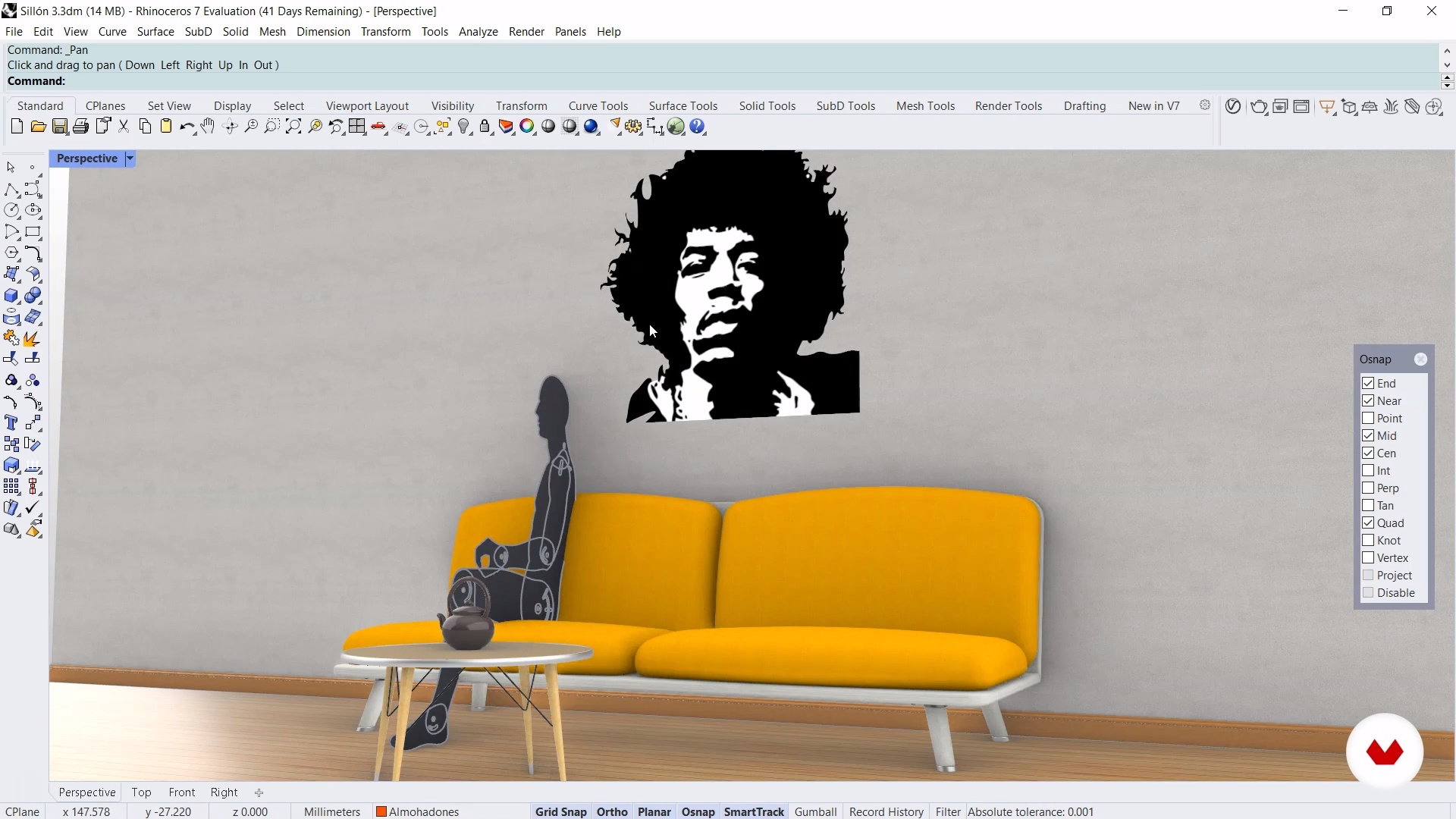Click the padlock Lock objects icon
Viewport: 1456px width, 819px height.
click(485, 127)
